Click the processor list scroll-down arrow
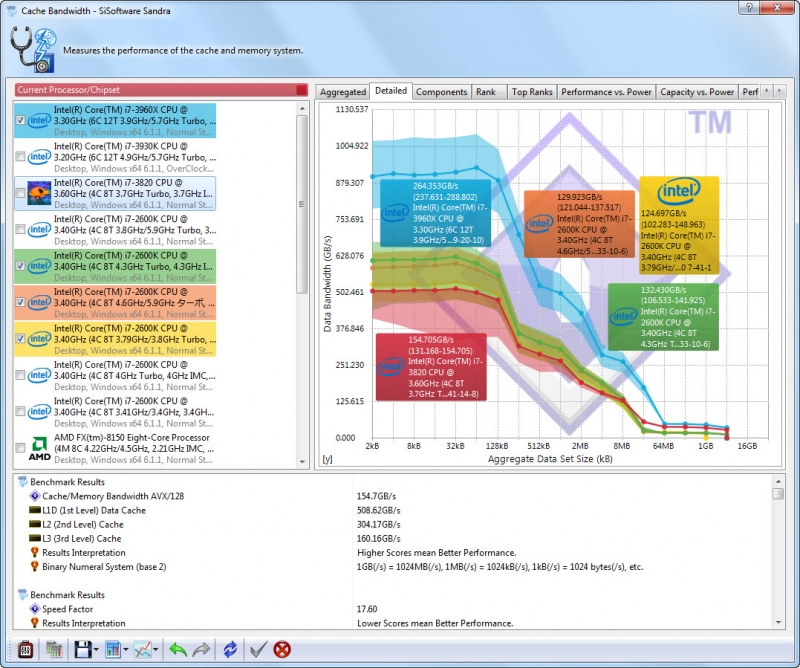This screenshot has width=800, height=668. point(302,462)
